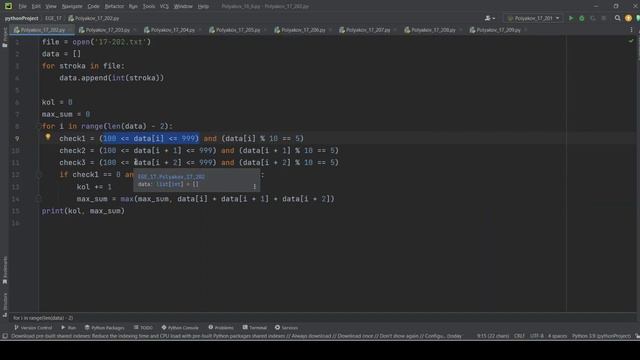Collapse the if block fold marker on line 12
Viewport: 640px width, 360px height.
point(39,175)
